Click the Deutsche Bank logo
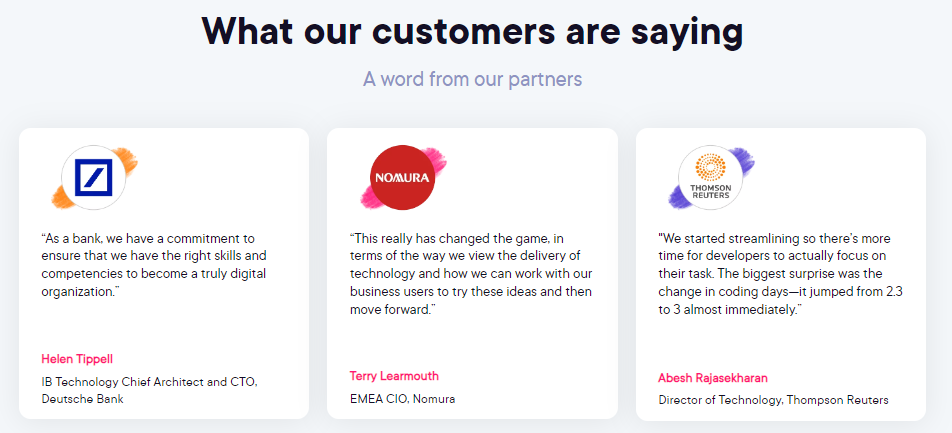952x433 pixels. [x=94, y=178]
